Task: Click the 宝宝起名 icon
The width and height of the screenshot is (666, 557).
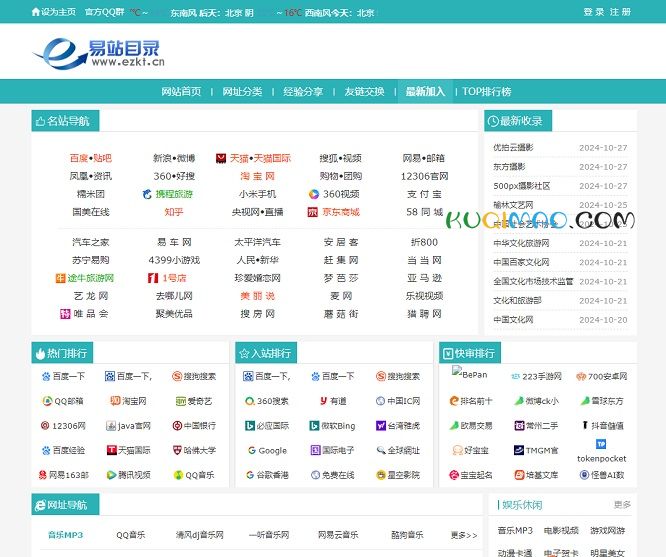Action: [x=454, y=475]
